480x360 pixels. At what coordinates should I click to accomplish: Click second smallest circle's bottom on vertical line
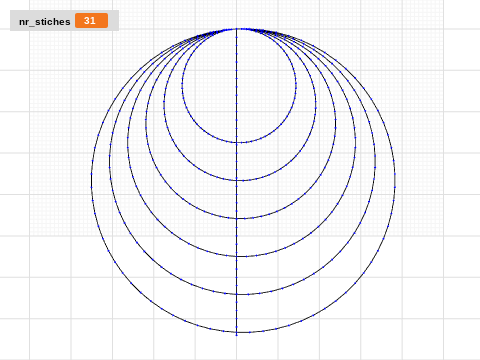(237, 181)
